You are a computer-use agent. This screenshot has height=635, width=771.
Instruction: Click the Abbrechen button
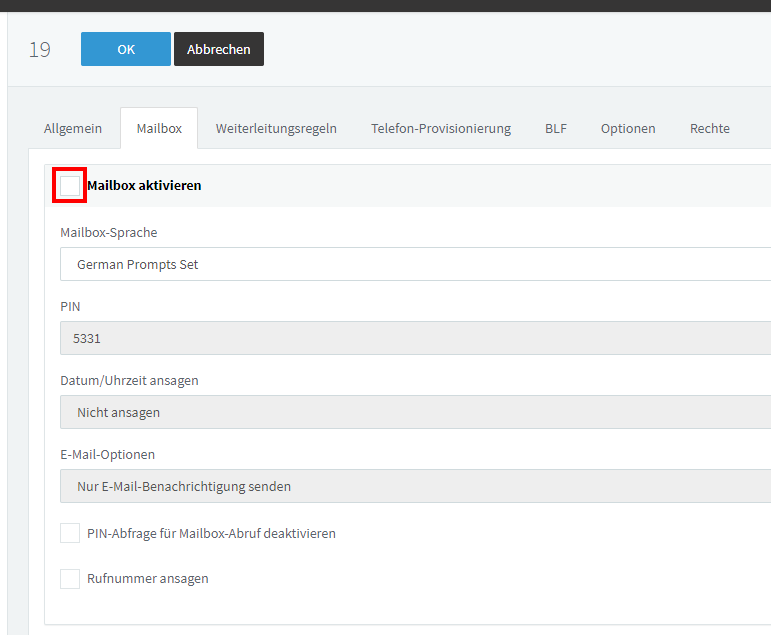pyautogui.click(x=219, y=49)
